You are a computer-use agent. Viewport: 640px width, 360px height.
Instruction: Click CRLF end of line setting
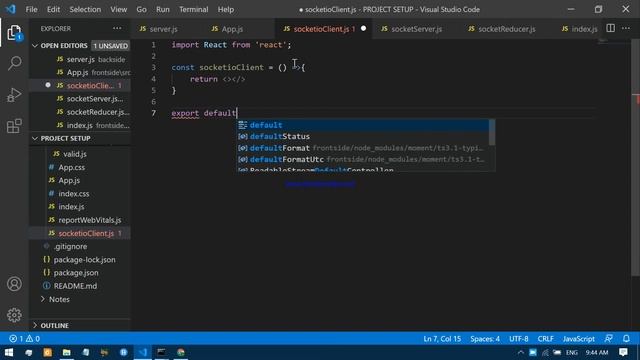click(x=545, y=338)
